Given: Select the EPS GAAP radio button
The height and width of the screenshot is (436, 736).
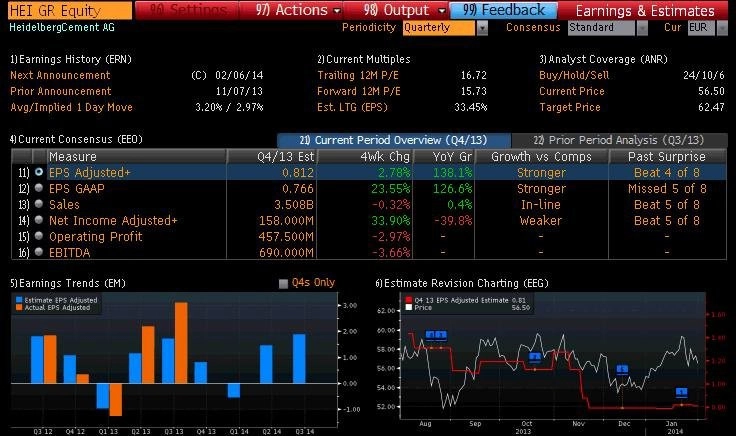Looking at the screenshot, I should (39, 188).
